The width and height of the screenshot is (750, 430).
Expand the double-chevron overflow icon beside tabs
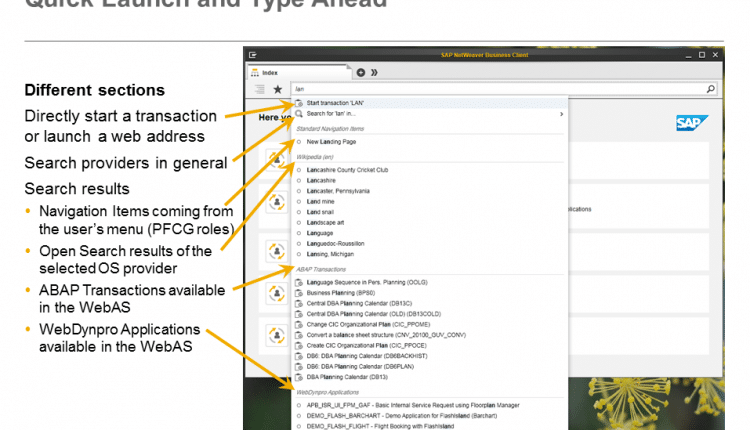[x=374, y=72]
